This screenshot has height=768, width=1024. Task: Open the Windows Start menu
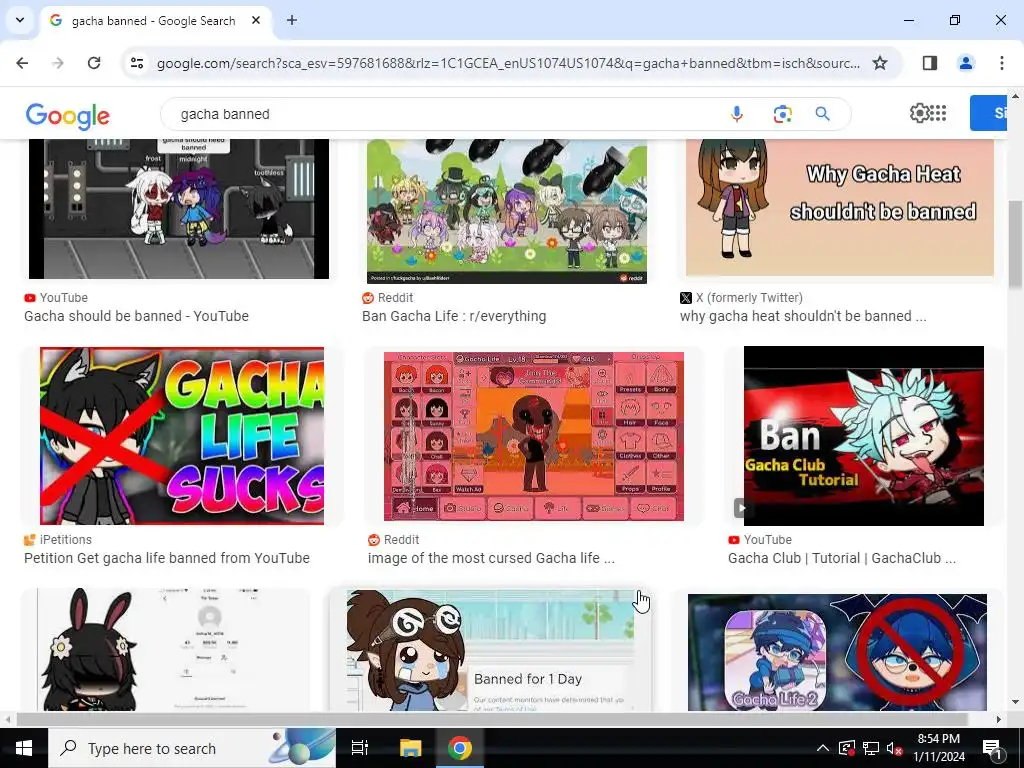pyautogui.click(x=24, y=748)
